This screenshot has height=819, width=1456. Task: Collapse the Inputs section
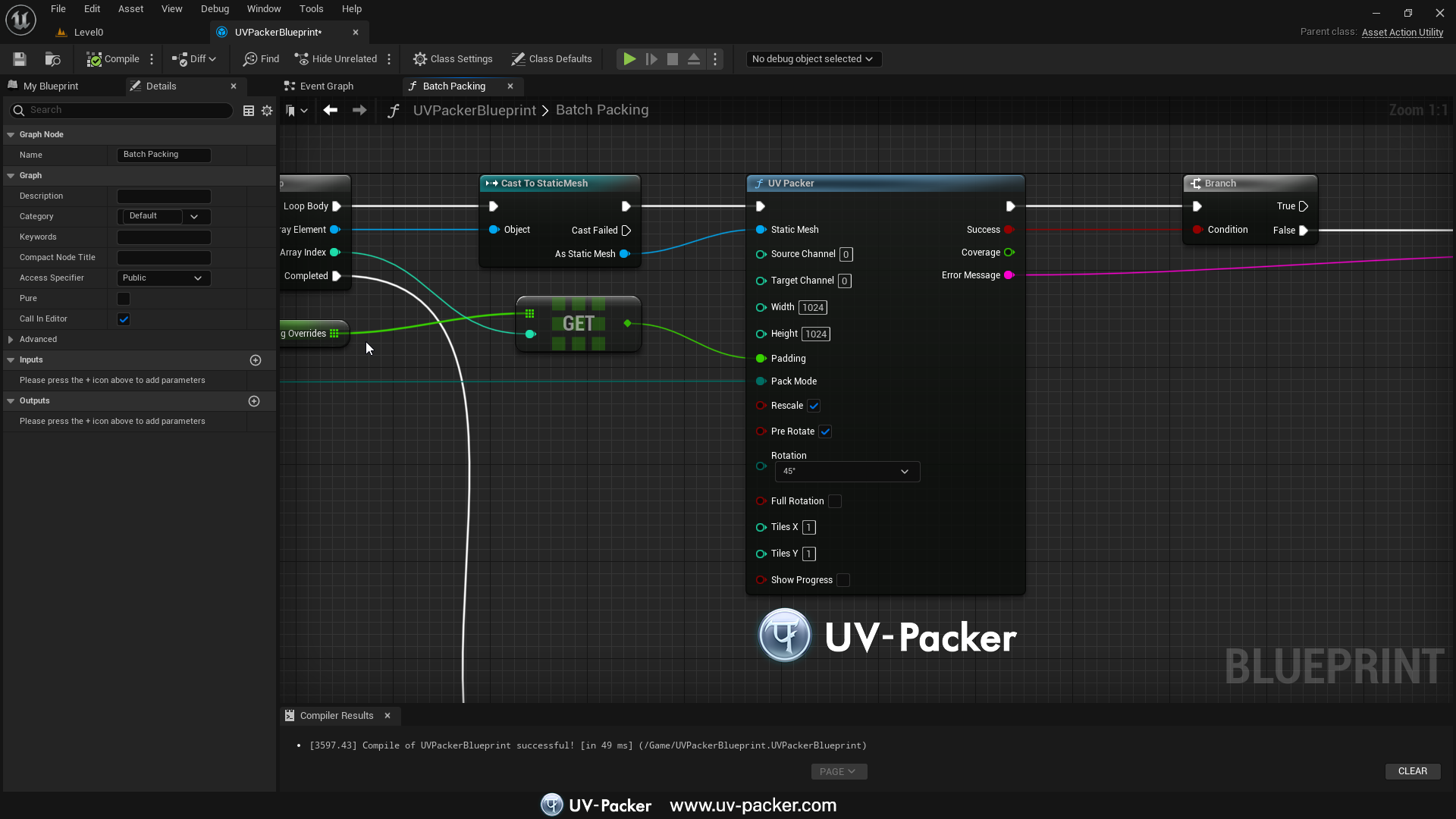pyautogui.click(x=11, y=360)
